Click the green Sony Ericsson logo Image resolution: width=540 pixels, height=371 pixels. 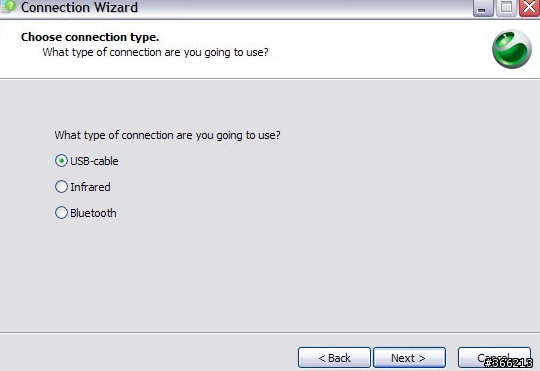512,49
